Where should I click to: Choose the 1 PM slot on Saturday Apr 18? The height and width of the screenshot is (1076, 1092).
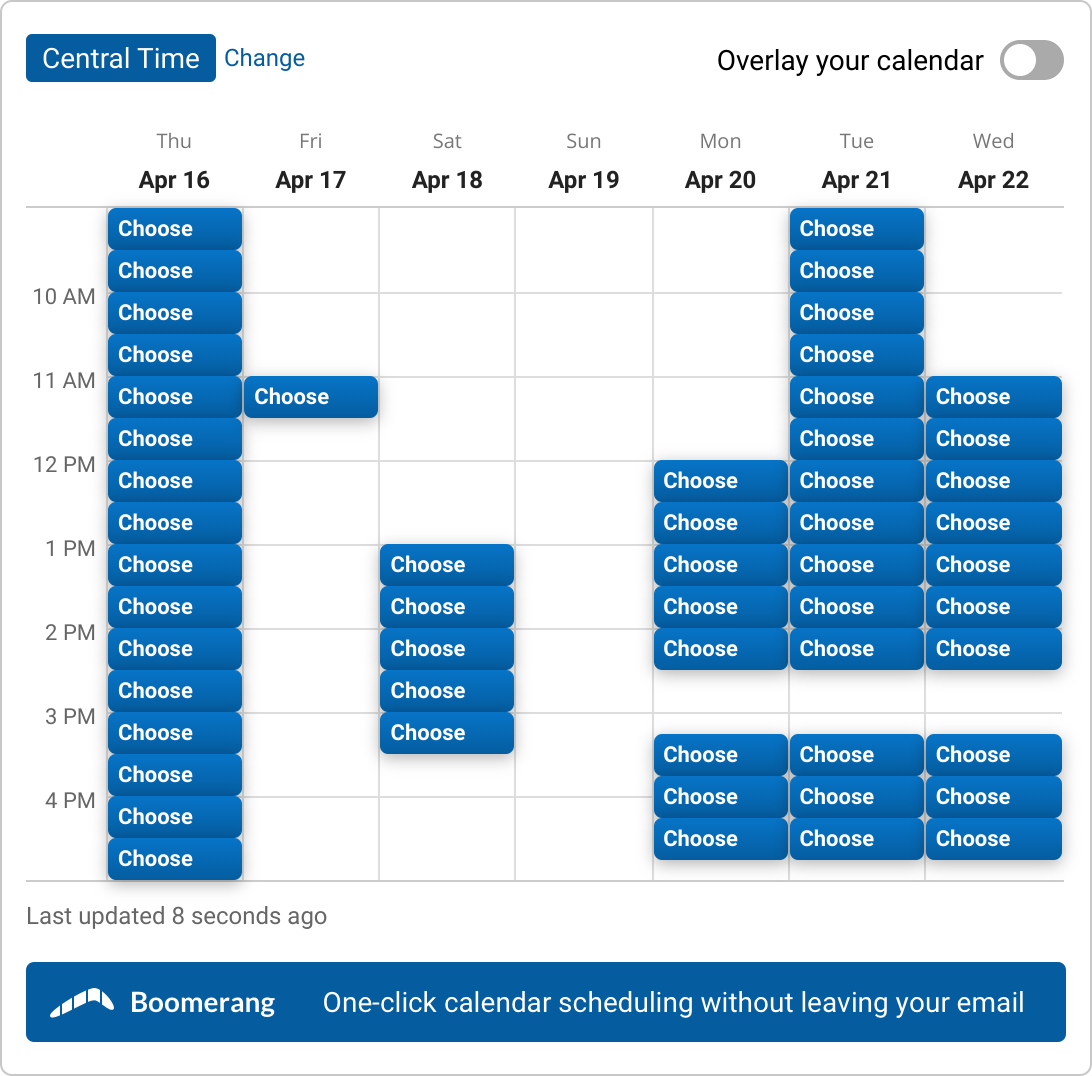tap(446, 565)
